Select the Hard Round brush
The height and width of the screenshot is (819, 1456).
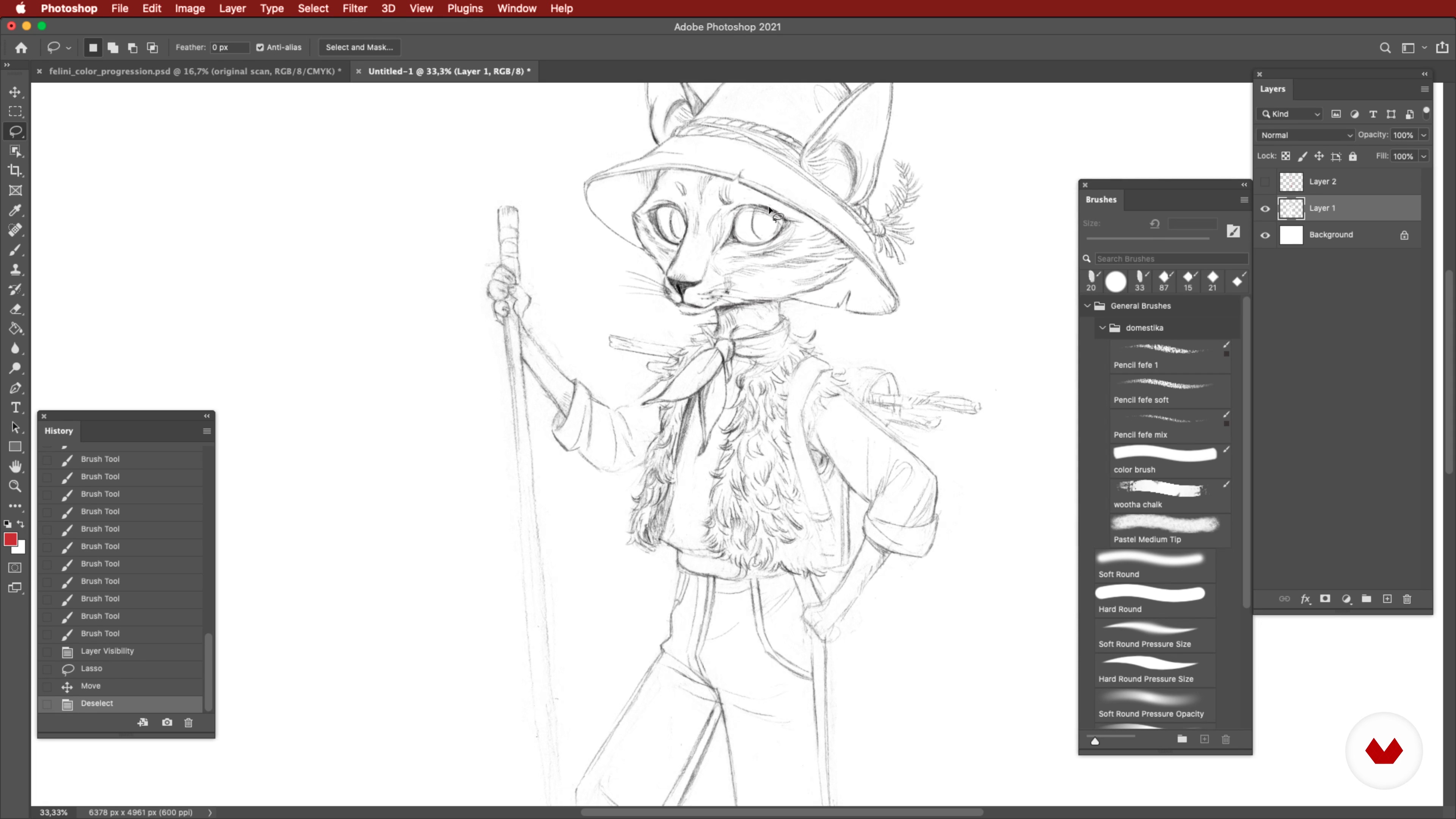pyautogui.click(x=1155, y=600)
